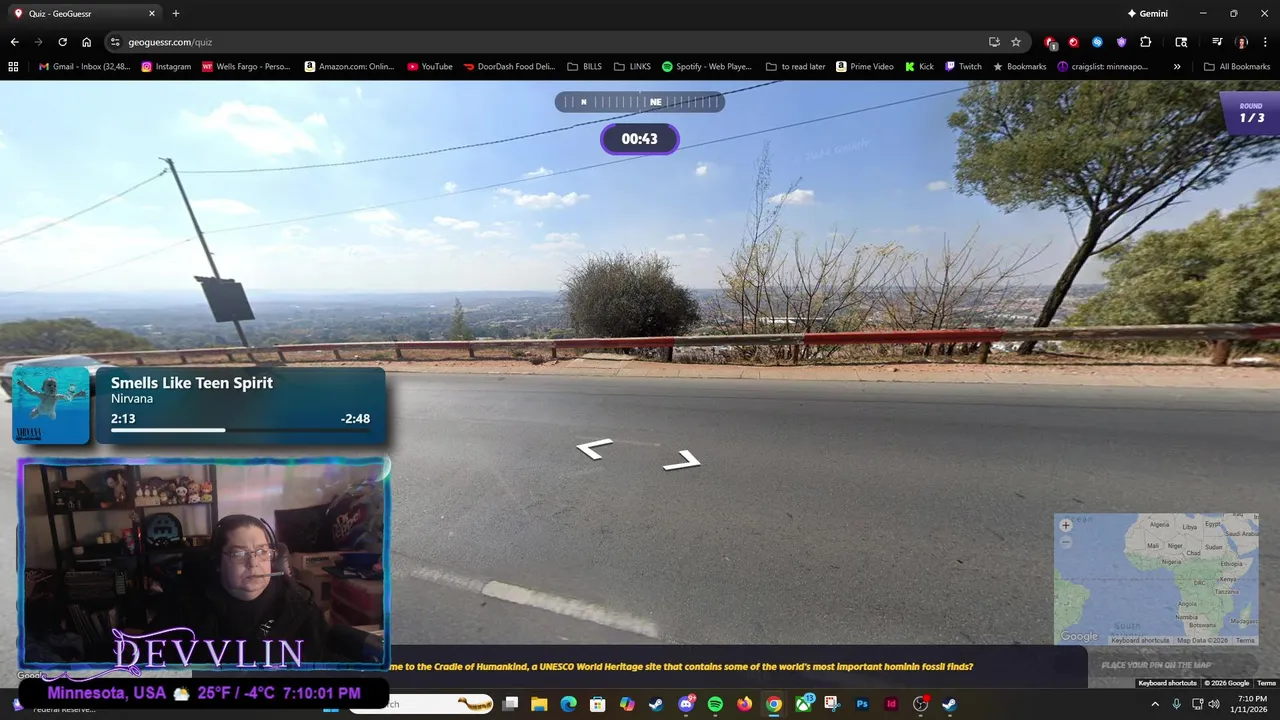Click the Street View compass bar
1280x720 pixels.
point(640,102)
